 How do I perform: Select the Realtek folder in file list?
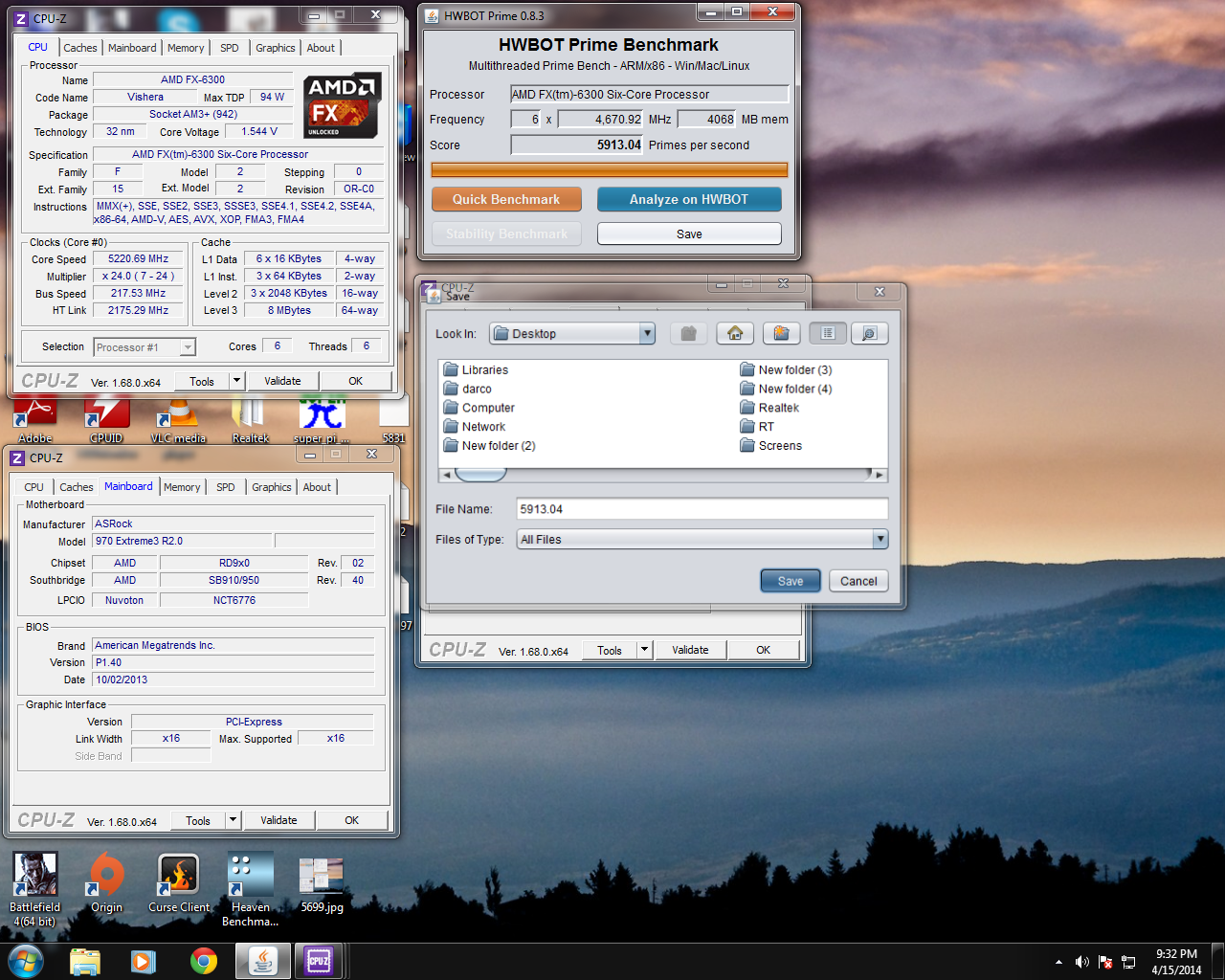pos(769,408)
